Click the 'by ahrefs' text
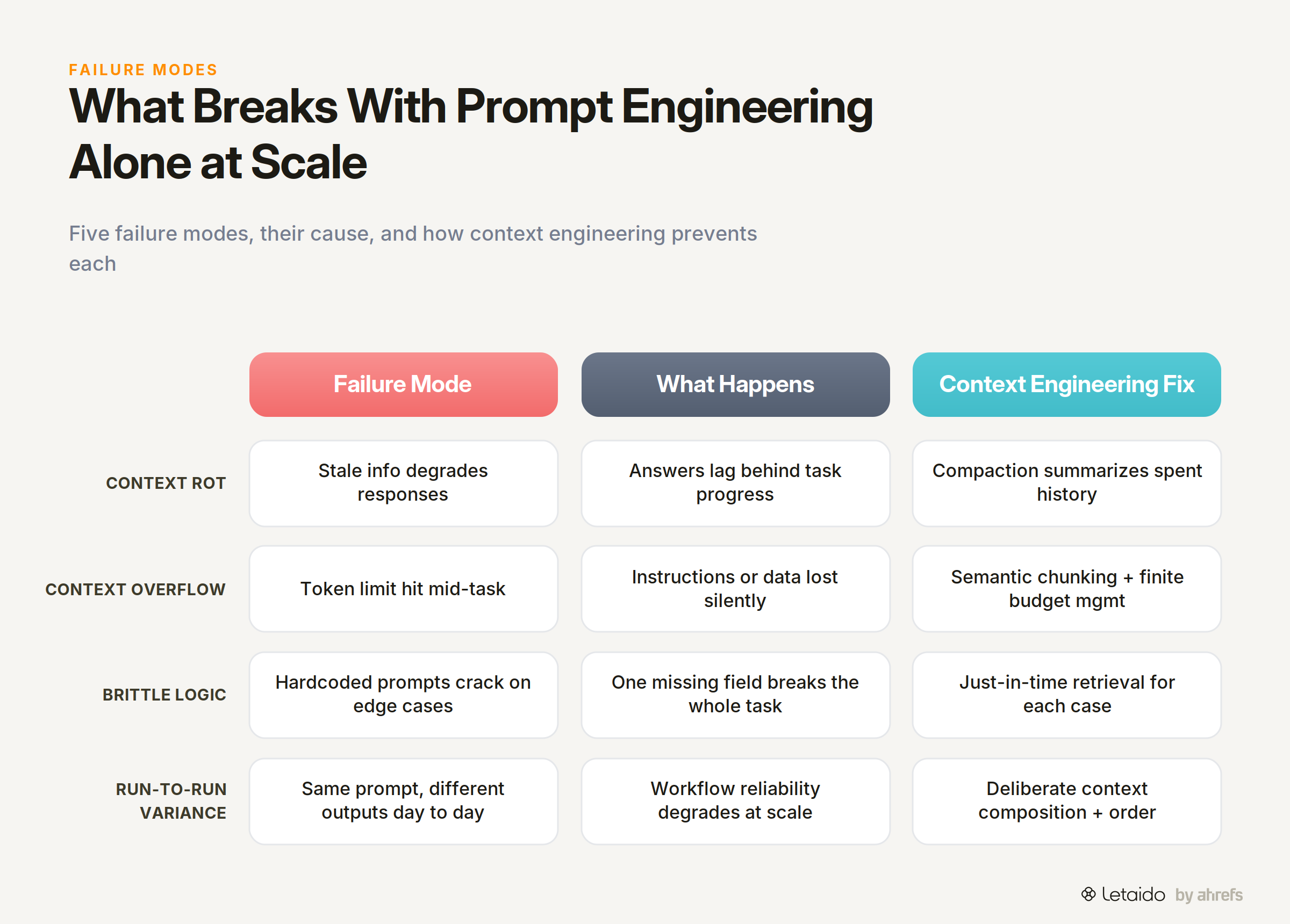 pos(1209,894)
